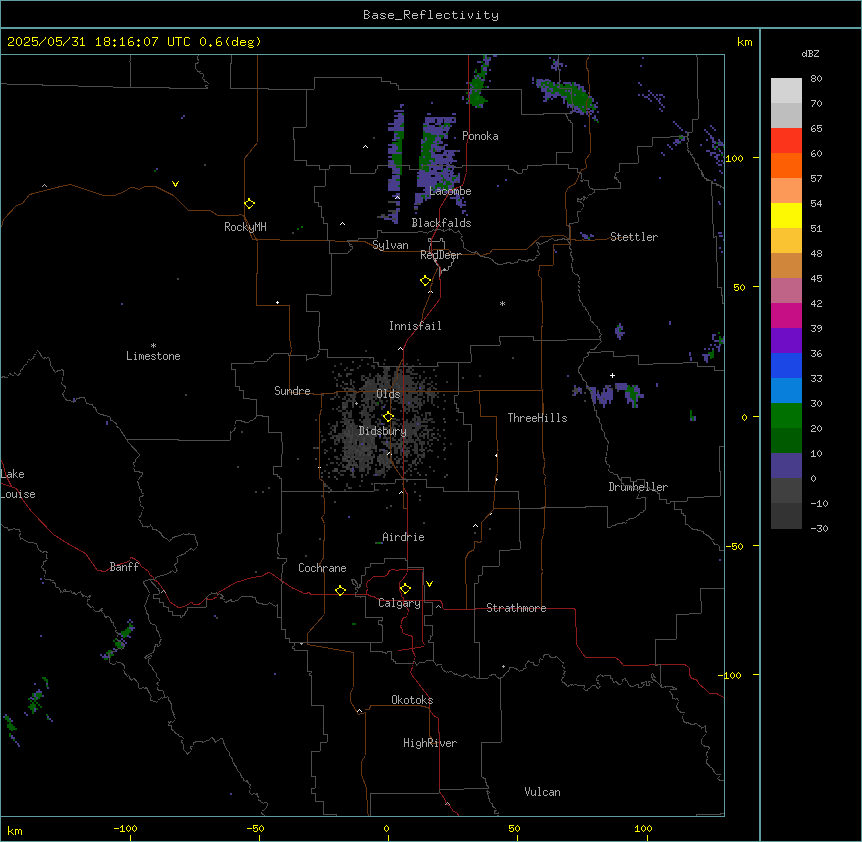The width and height of the screenshot is (862, 842).
Task: Click the Limestone label
Action: [153, 356]
